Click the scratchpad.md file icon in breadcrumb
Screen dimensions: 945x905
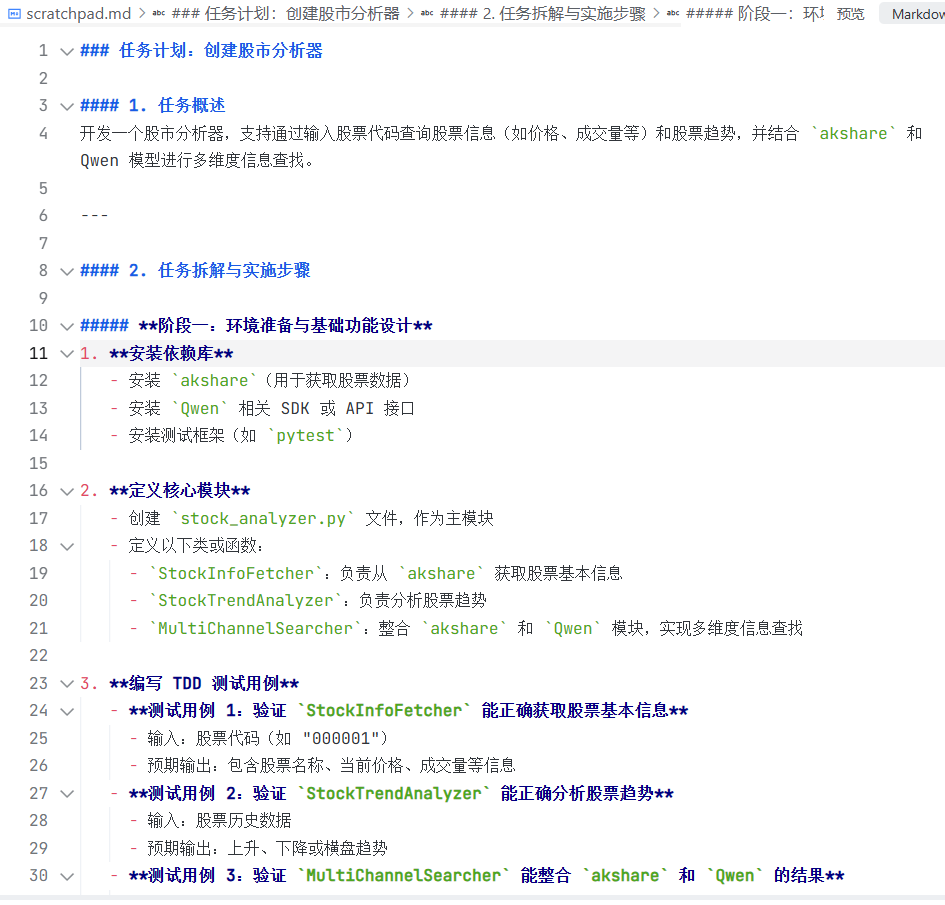point(14,14)
